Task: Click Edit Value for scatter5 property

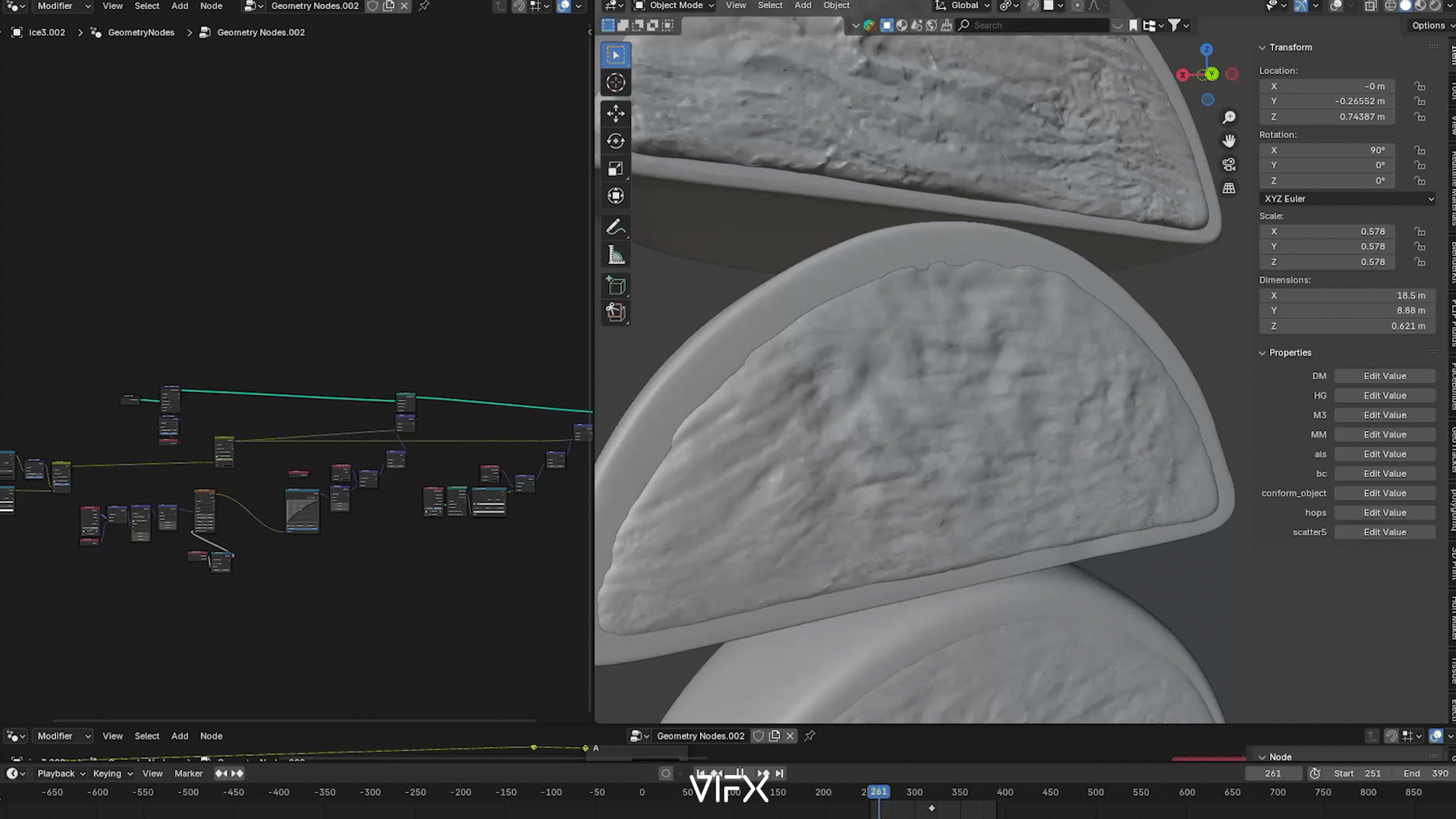Action: (x=1385, y=532)
